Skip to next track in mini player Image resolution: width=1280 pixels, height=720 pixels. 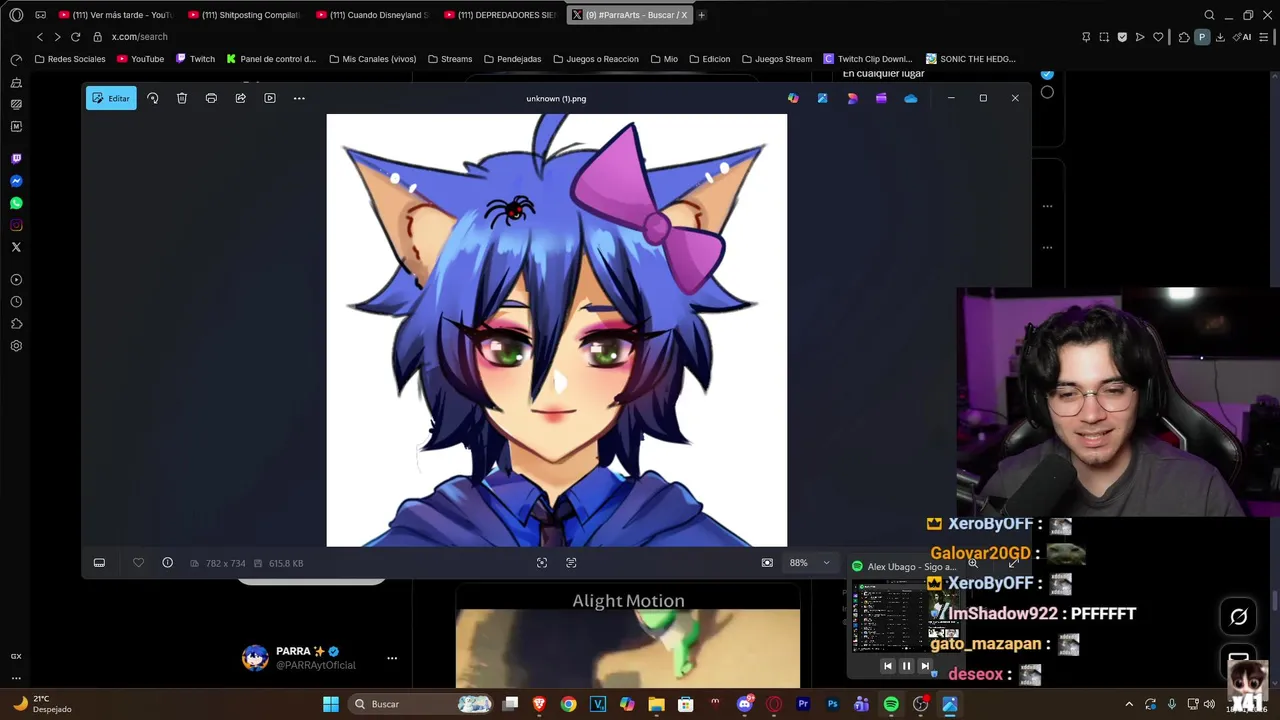tap(925, 666)
